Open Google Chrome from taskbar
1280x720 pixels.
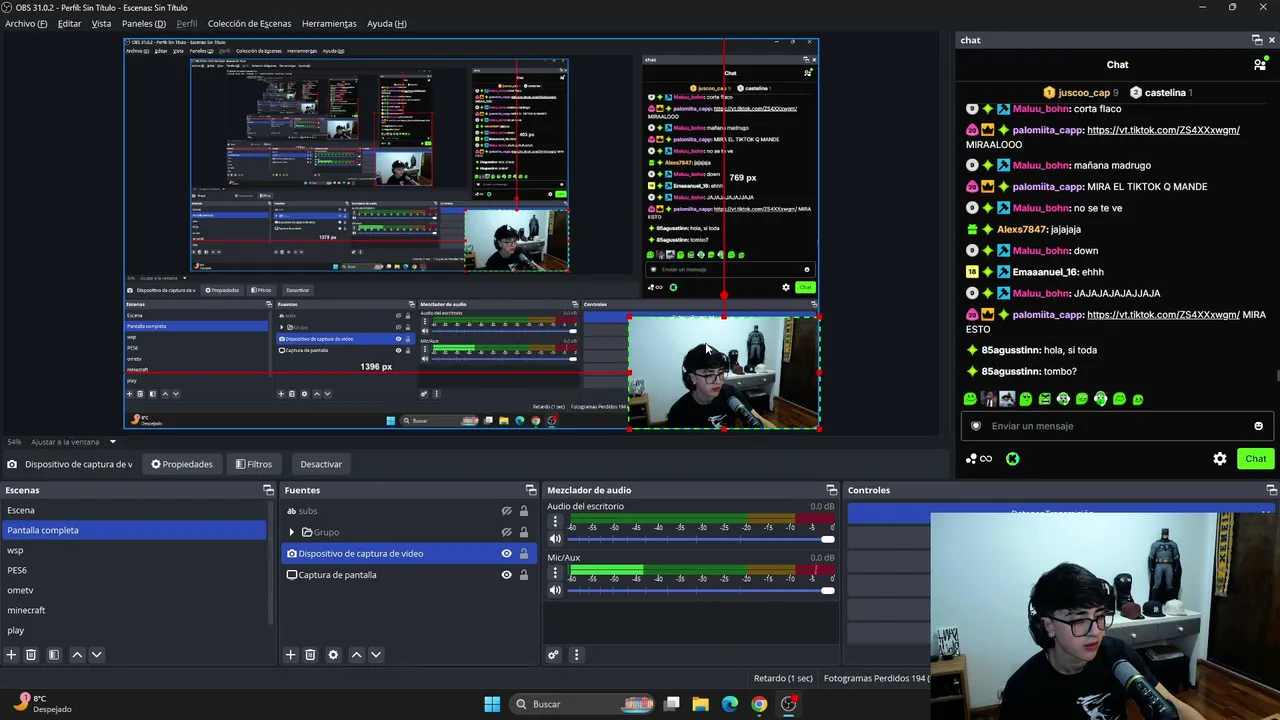coord(759,704)
